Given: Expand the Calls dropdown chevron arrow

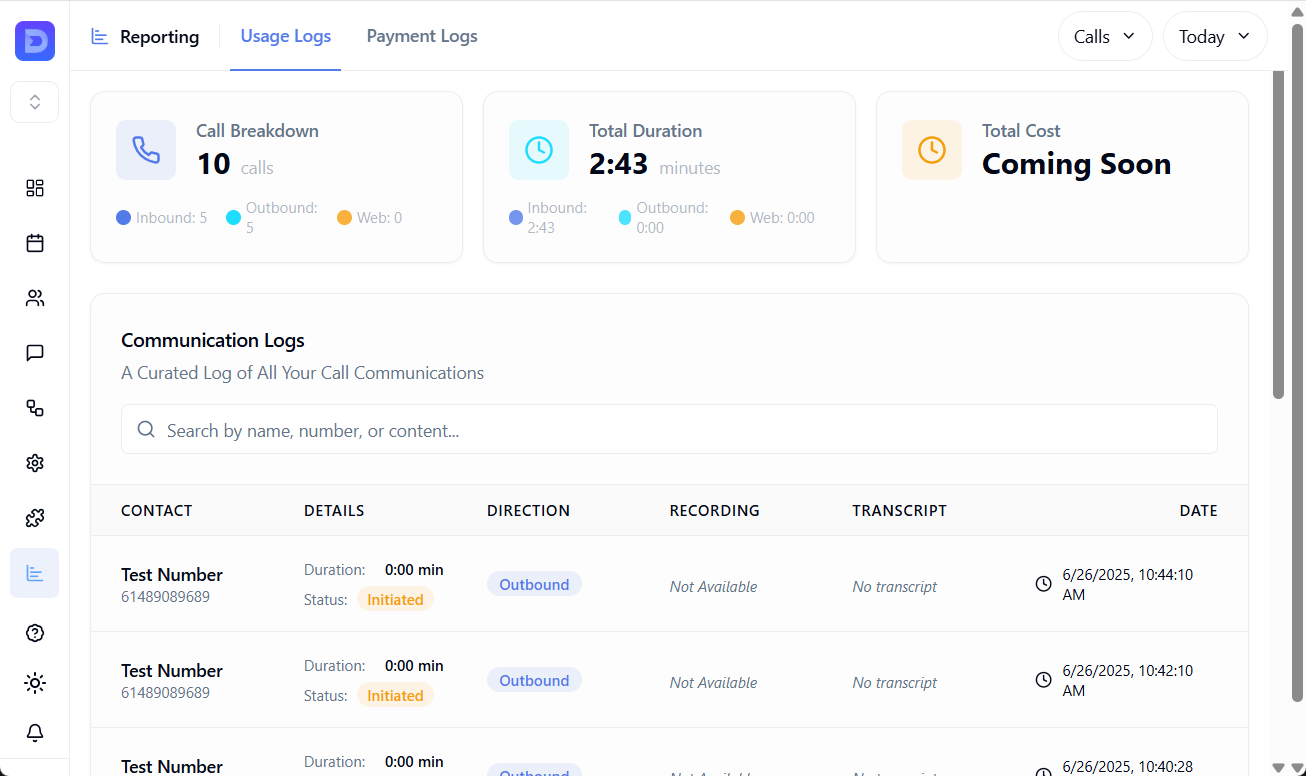Looking at the screenshot, I should click(x=1130, y=36).
